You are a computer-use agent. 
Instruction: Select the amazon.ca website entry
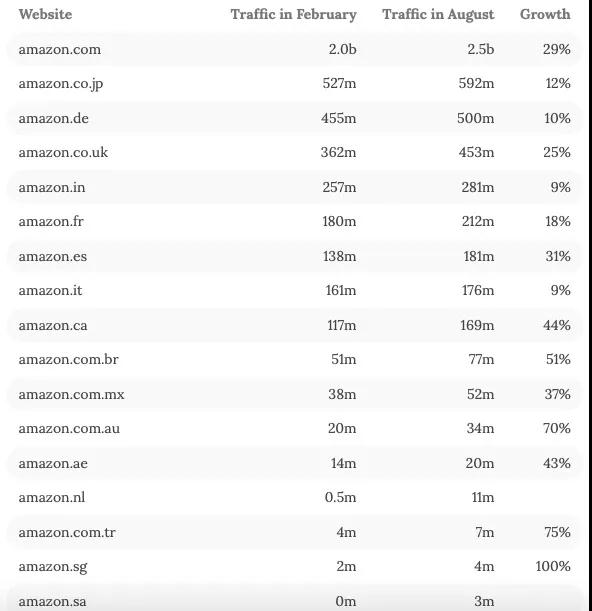pyautogui.click(x=53, y=325)
